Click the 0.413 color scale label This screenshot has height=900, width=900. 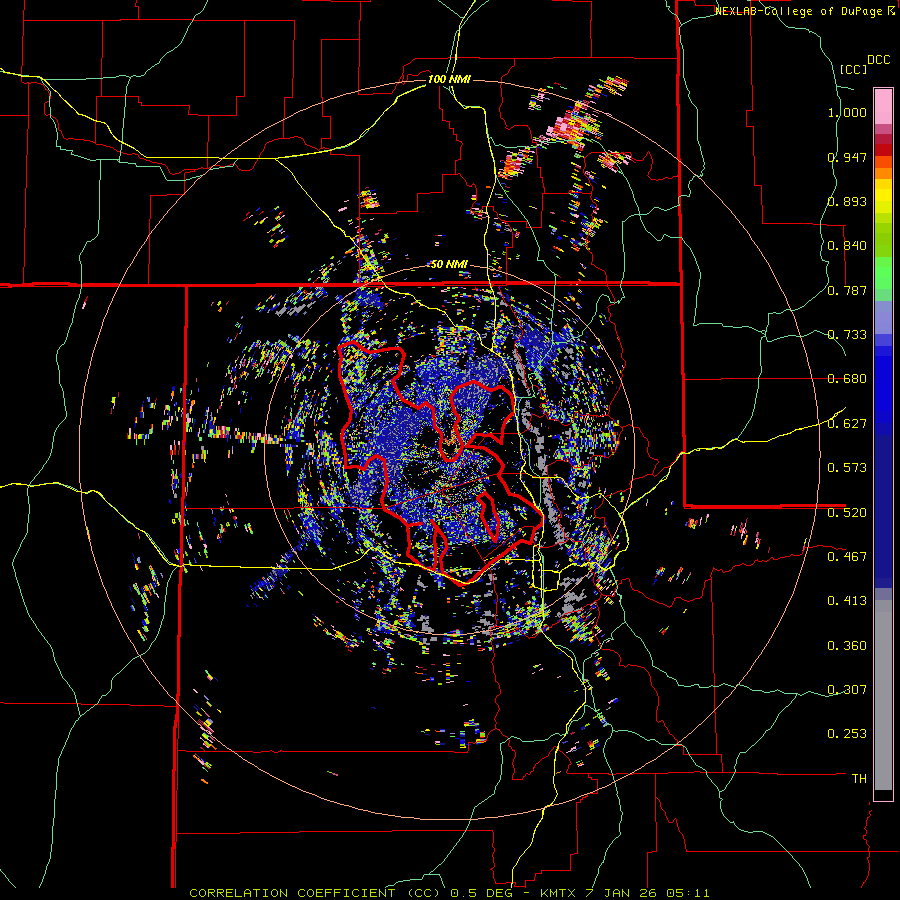[x=847, y=601]
